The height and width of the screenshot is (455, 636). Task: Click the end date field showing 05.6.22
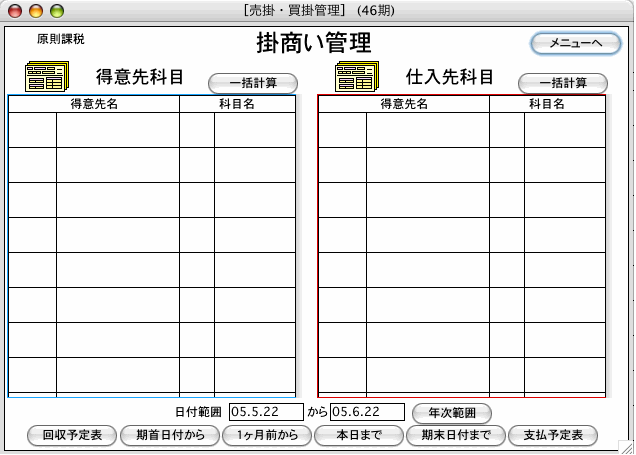point(367,412)
